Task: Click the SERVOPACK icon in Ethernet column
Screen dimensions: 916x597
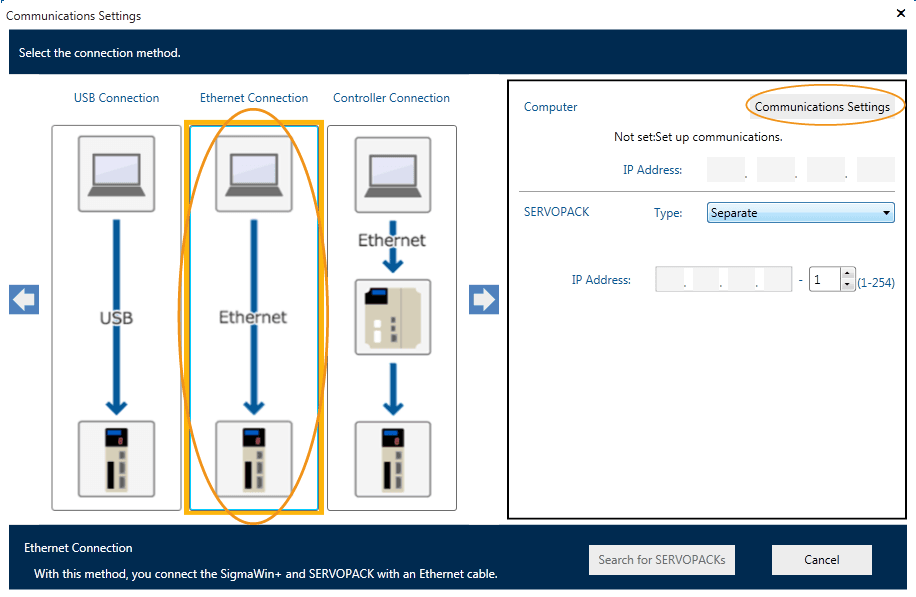Action: click(254, 459)
